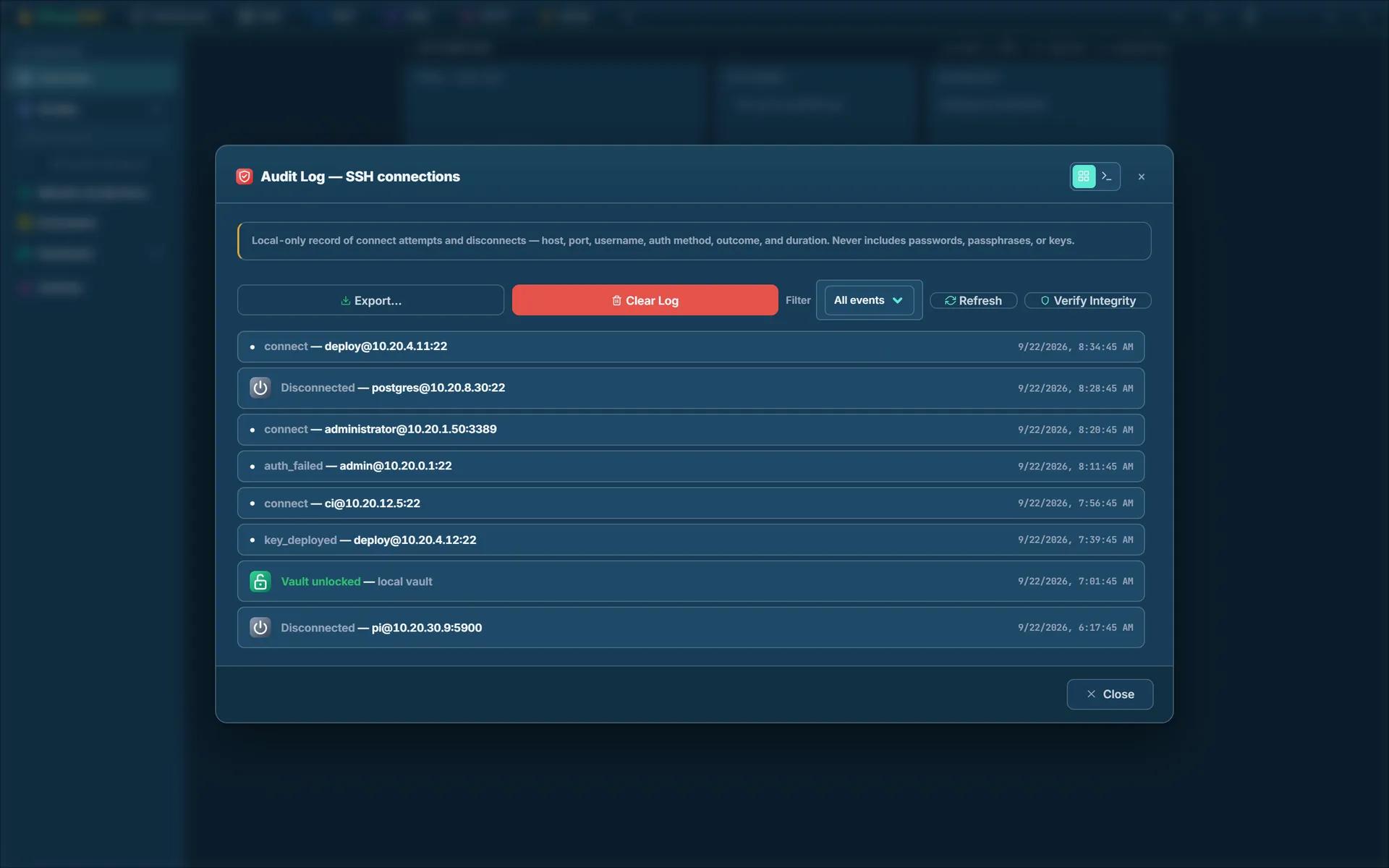
Task: Click the 8:11:45 AM timestamp
Action: click(x=1075, y=467)
